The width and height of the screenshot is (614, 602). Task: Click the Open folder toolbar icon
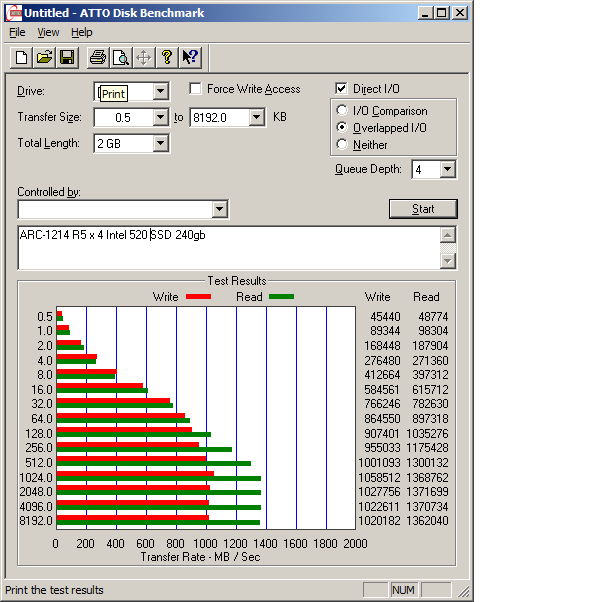click(45, 57)
